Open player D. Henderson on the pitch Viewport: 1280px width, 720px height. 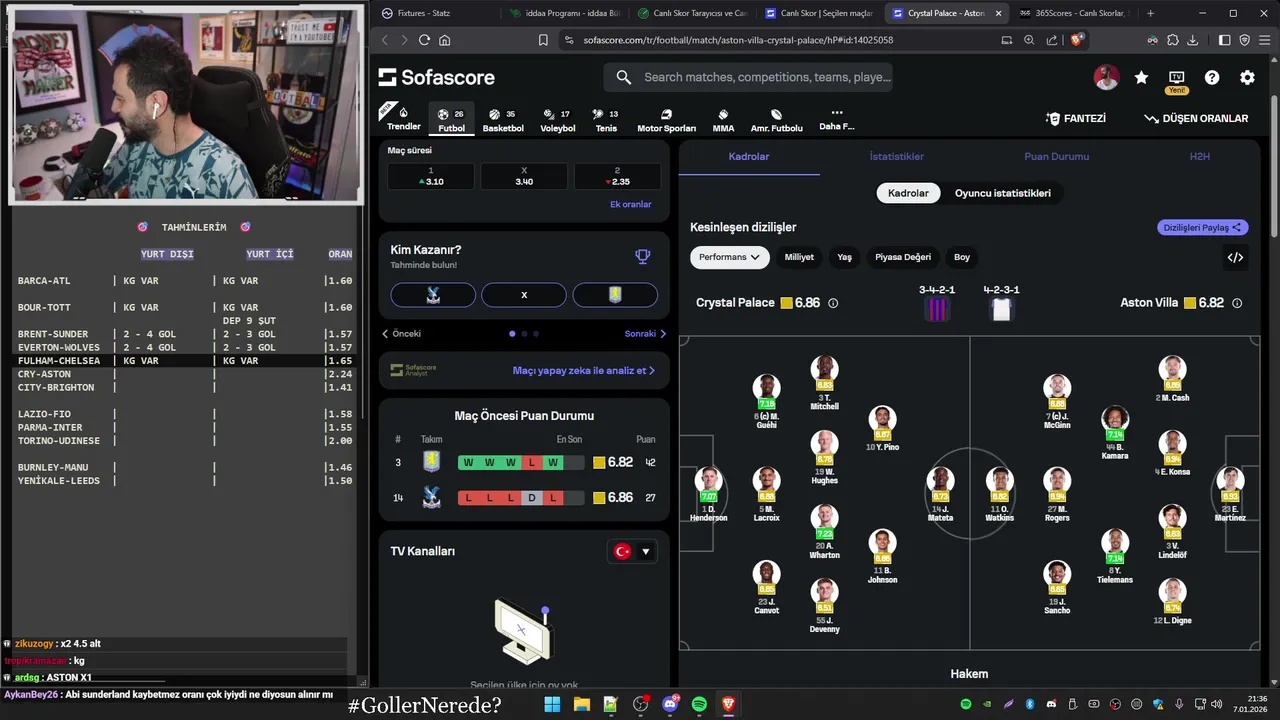[709, 494]
